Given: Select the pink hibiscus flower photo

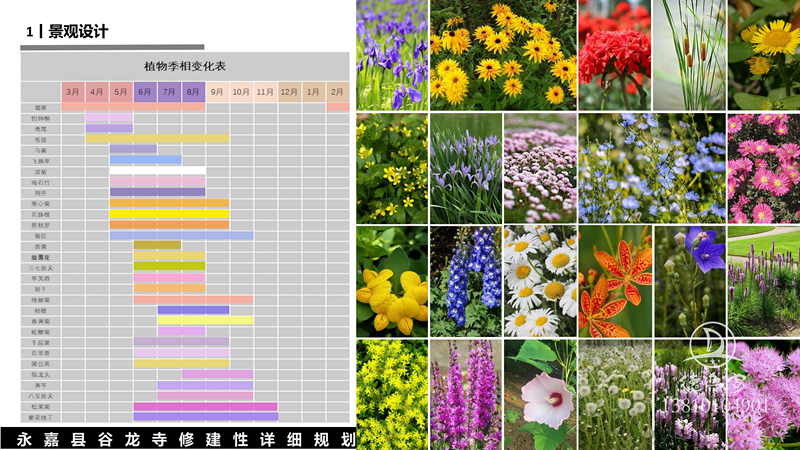Looking at the screenshot, I should (x=540, y=394).
